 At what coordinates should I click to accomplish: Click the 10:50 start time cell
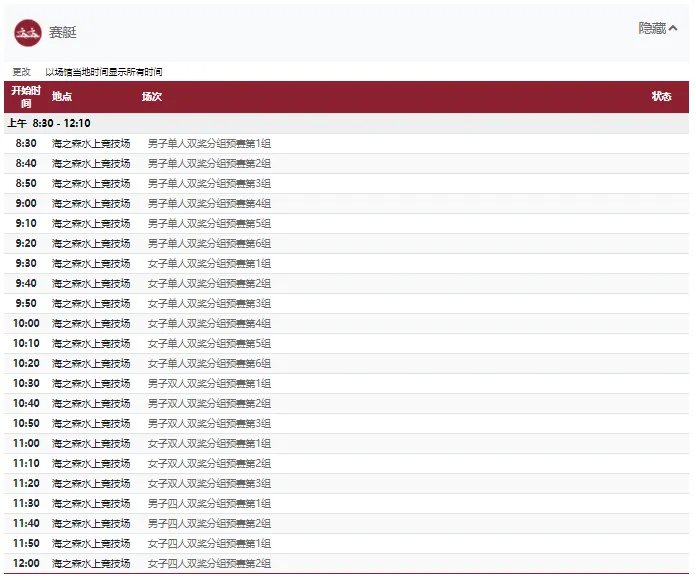[x=27, y=424]
